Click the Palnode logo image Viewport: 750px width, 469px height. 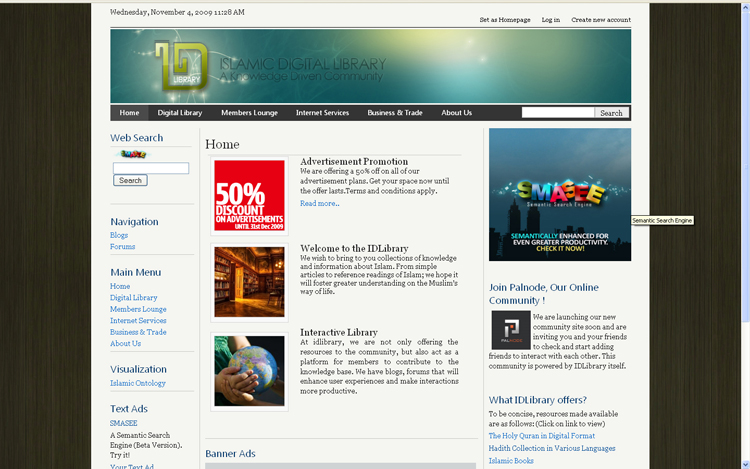tap(510, 330)
